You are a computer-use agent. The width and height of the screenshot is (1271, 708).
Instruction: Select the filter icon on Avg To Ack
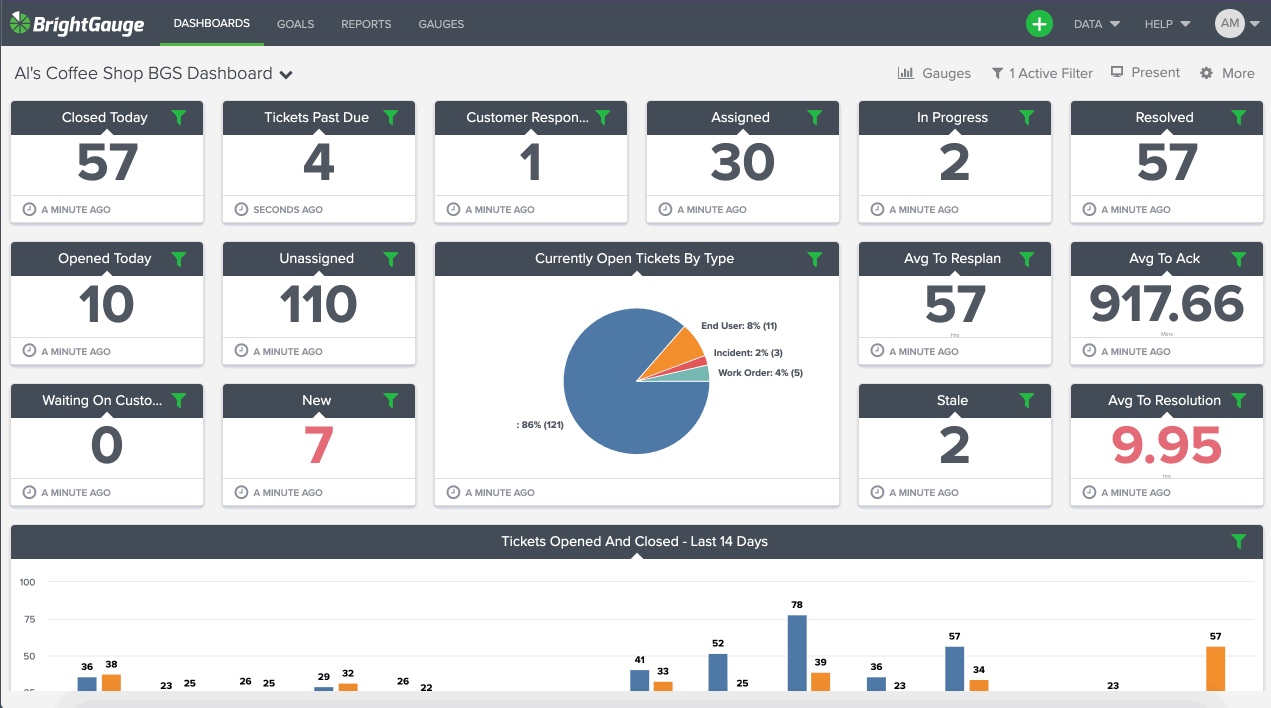[x=1239, y=259]
